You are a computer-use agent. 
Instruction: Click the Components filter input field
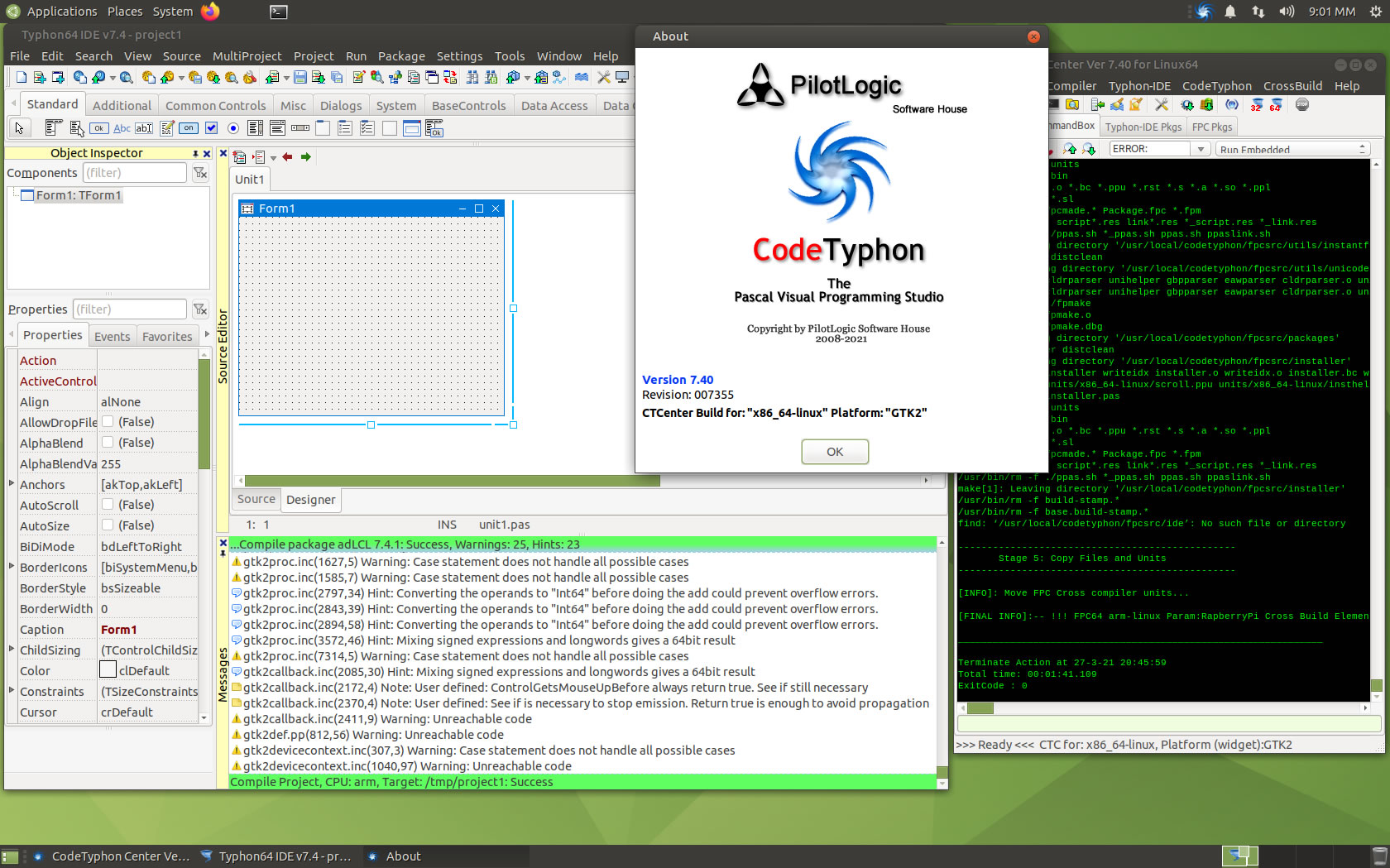(134, 173)
